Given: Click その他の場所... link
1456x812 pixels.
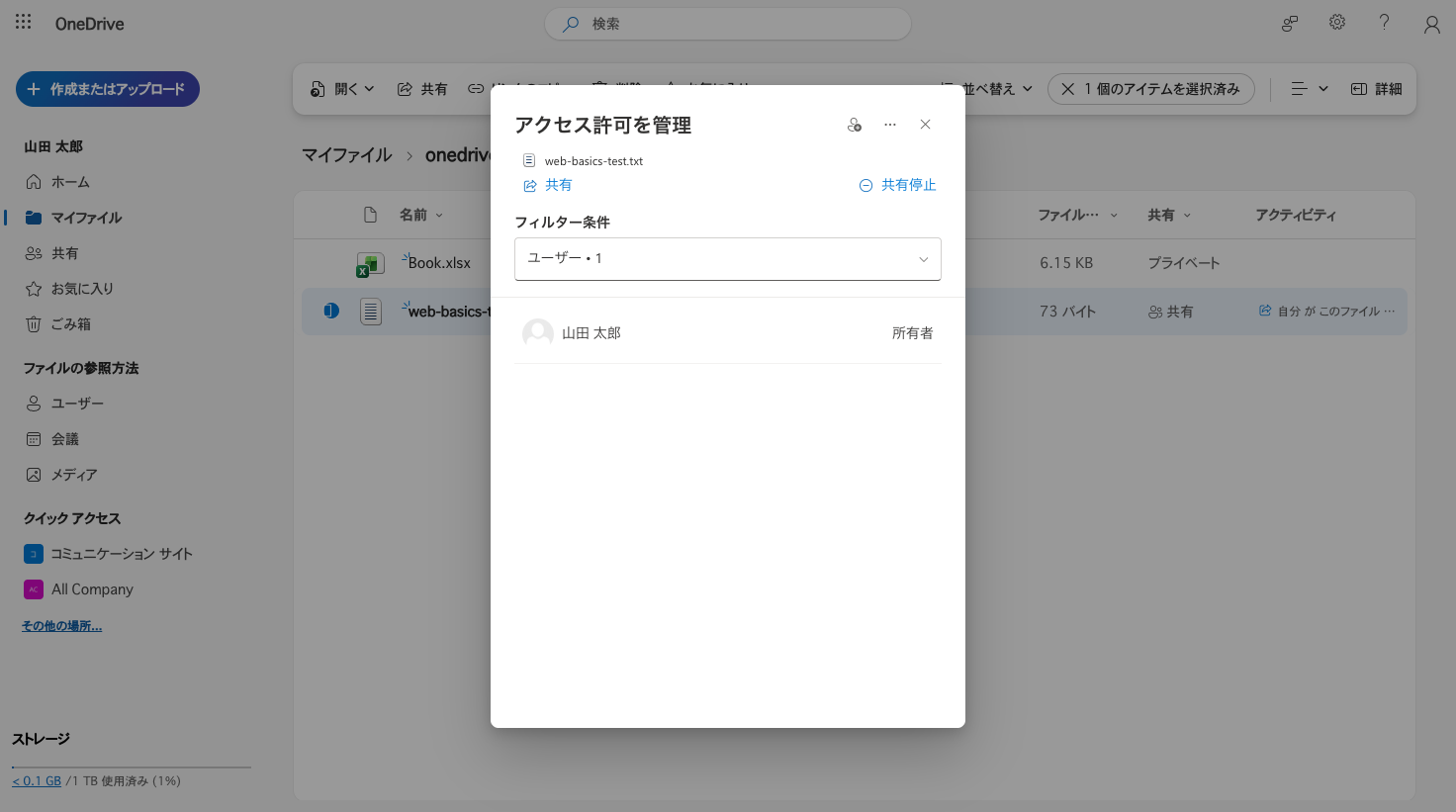Looking at the screenshot, I should [x=61, y=626].
